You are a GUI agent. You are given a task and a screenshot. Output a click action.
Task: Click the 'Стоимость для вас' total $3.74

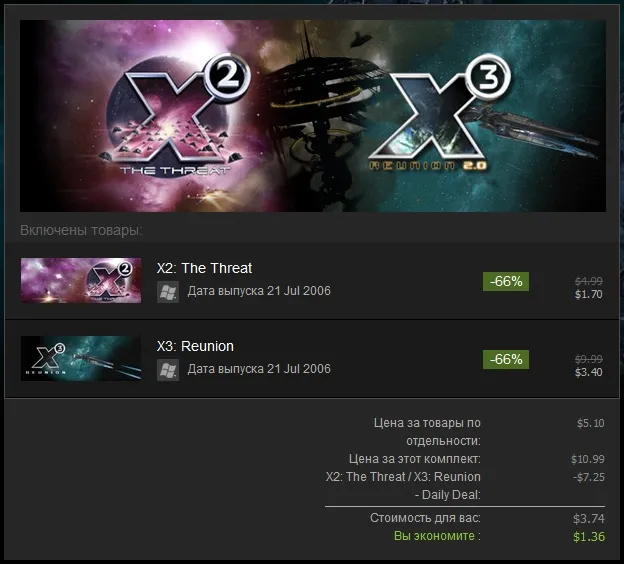(589, 518)
